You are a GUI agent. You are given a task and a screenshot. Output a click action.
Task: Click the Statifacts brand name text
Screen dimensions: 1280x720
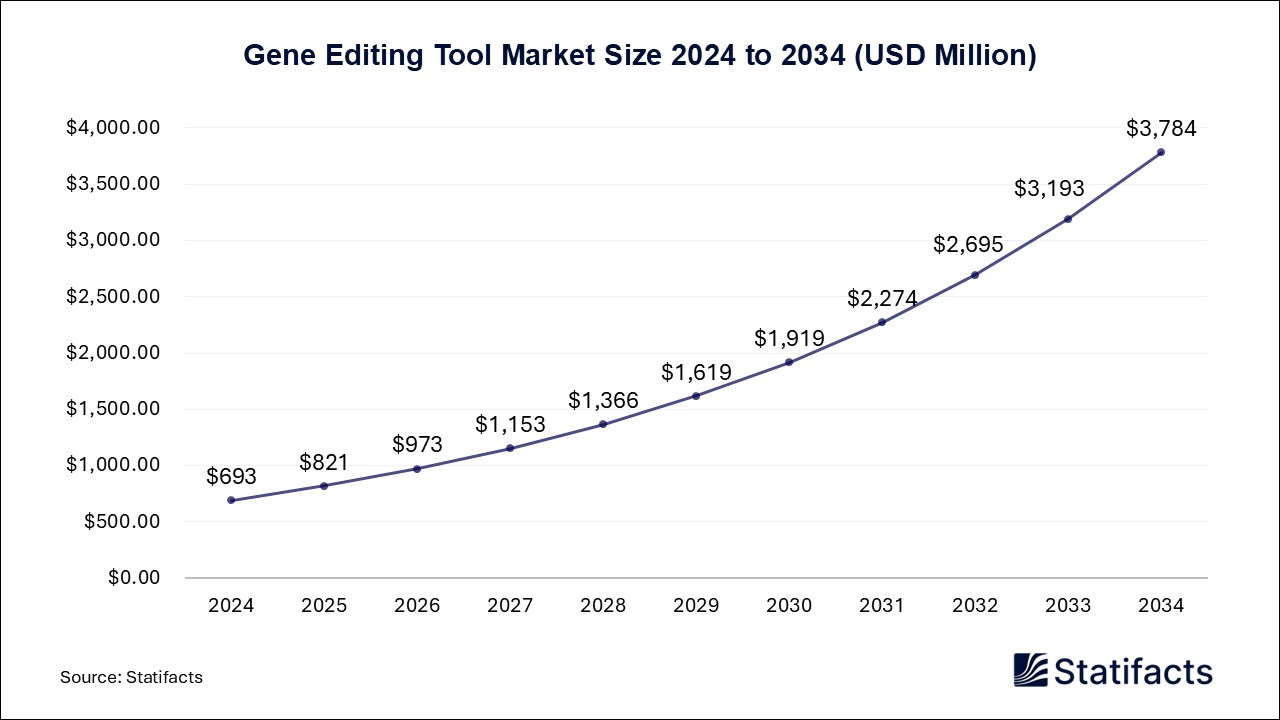coord(1133,671)
